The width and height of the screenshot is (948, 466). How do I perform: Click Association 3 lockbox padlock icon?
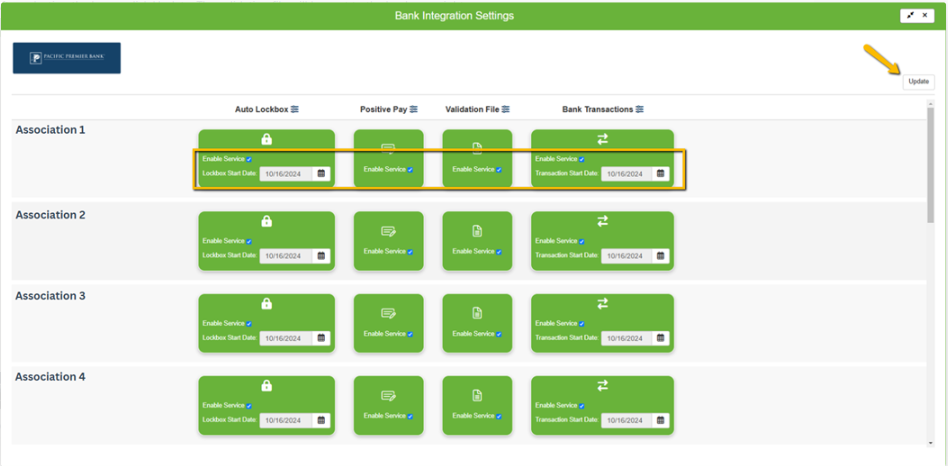click(267, 303)
